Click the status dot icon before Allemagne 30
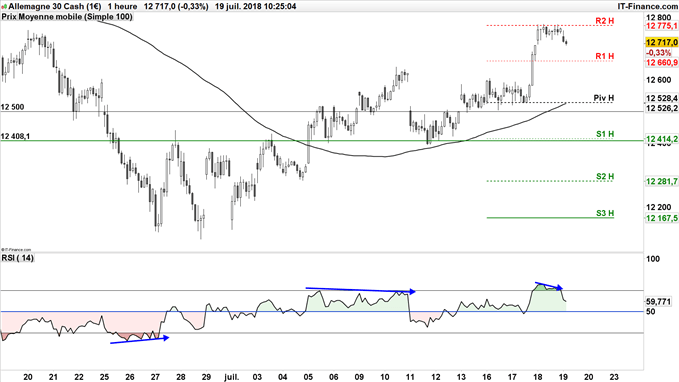This screenshot has height=382, width=679. pyautogui.click(x=4, y=6)
